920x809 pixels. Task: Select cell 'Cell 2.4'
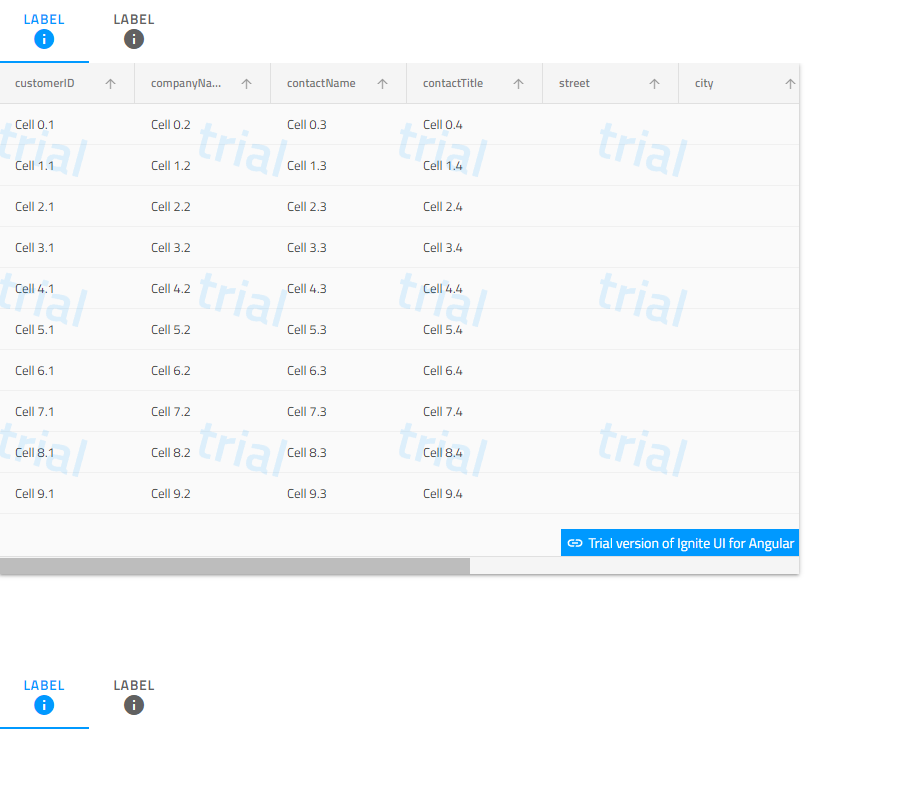(x=475, y=207)
